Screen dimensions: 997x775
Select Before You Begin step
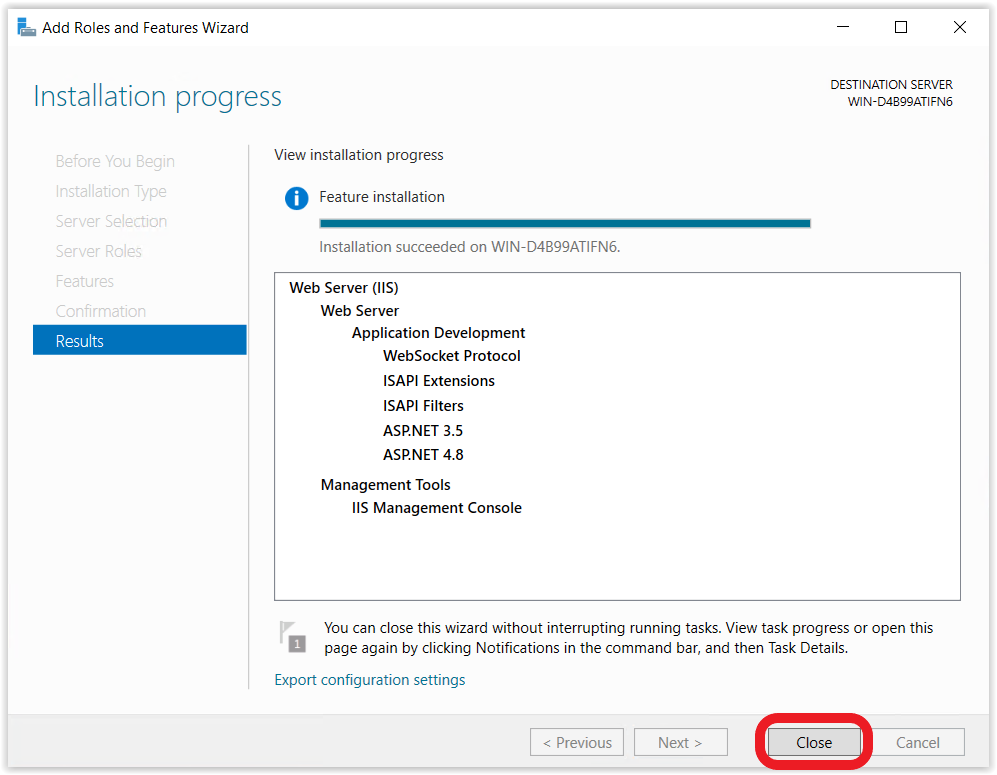[x=114, y=161]
